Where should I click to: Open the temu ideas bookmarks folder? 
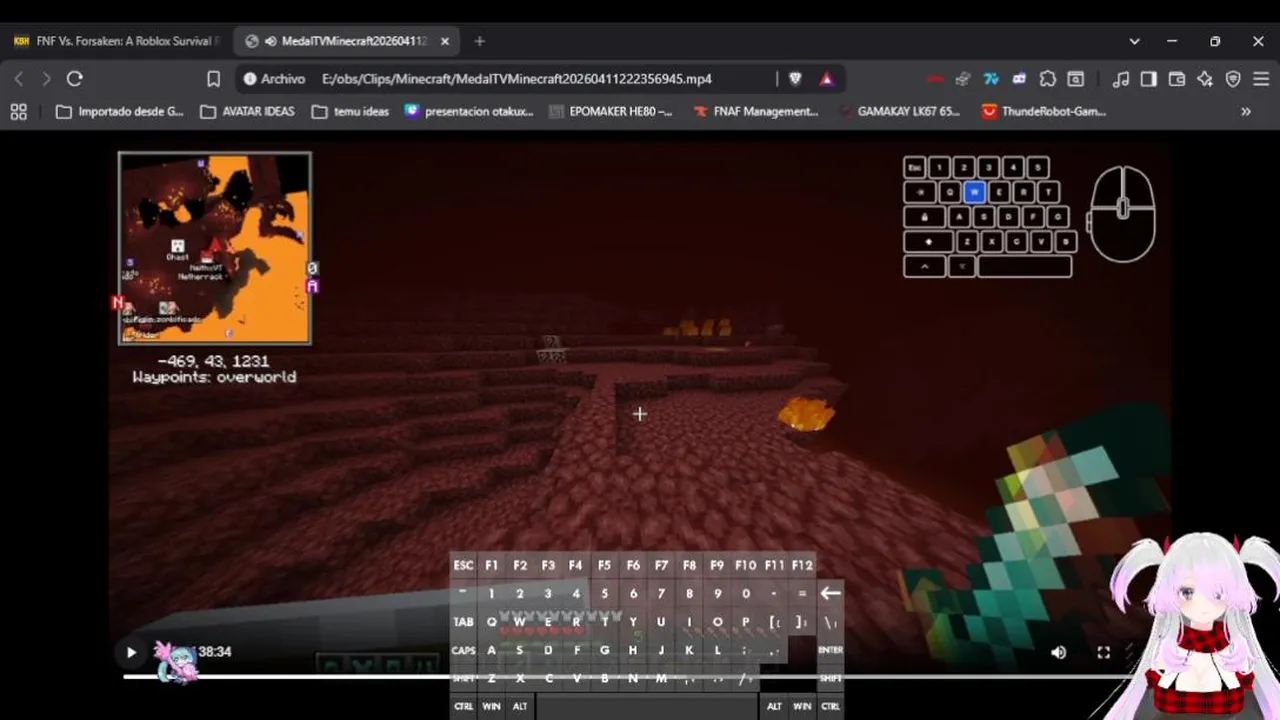tap(350, 112)
